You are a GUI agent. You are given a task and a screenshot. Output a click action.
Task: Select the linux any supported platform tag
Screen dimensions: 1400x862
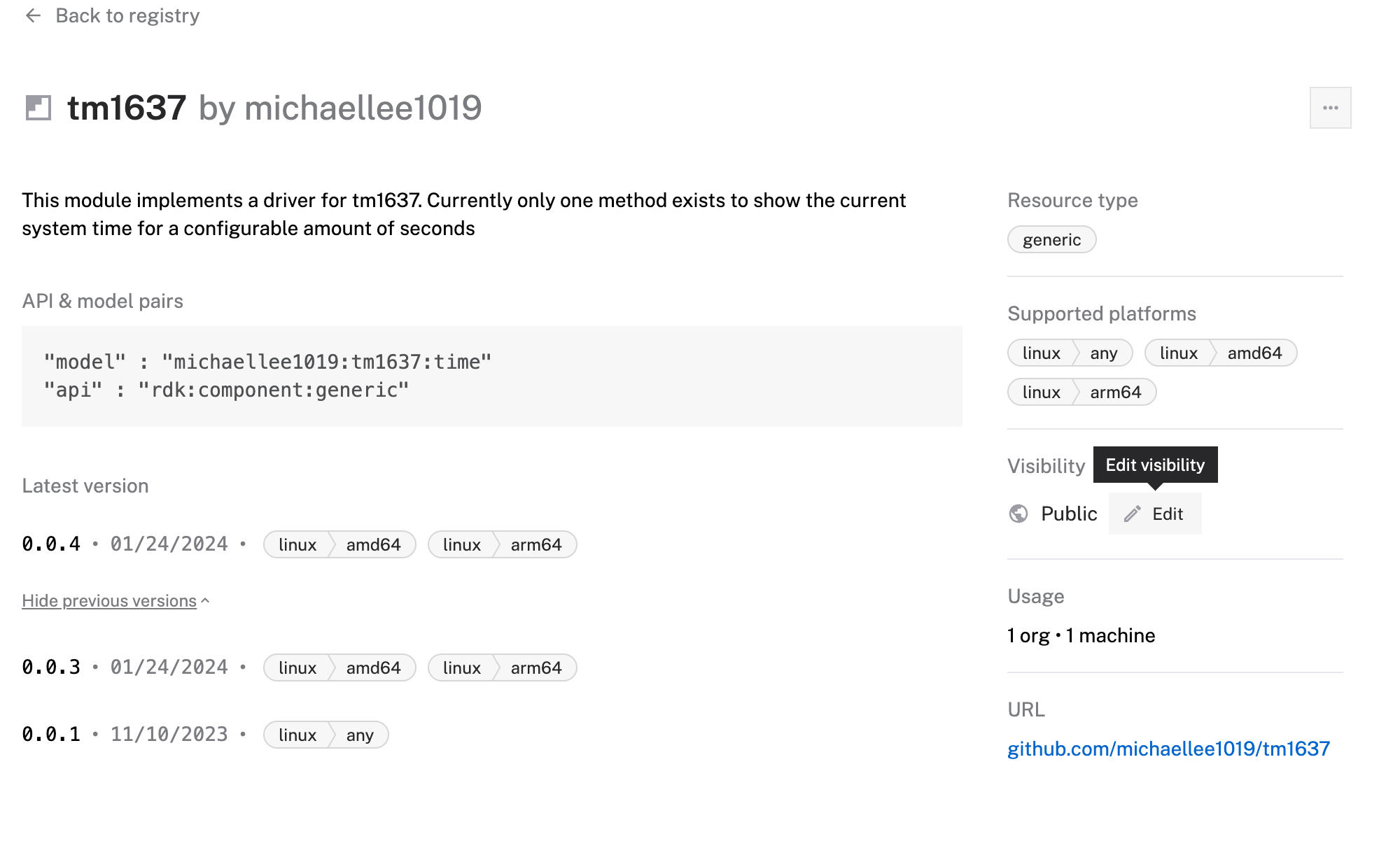pos(1070,353)
